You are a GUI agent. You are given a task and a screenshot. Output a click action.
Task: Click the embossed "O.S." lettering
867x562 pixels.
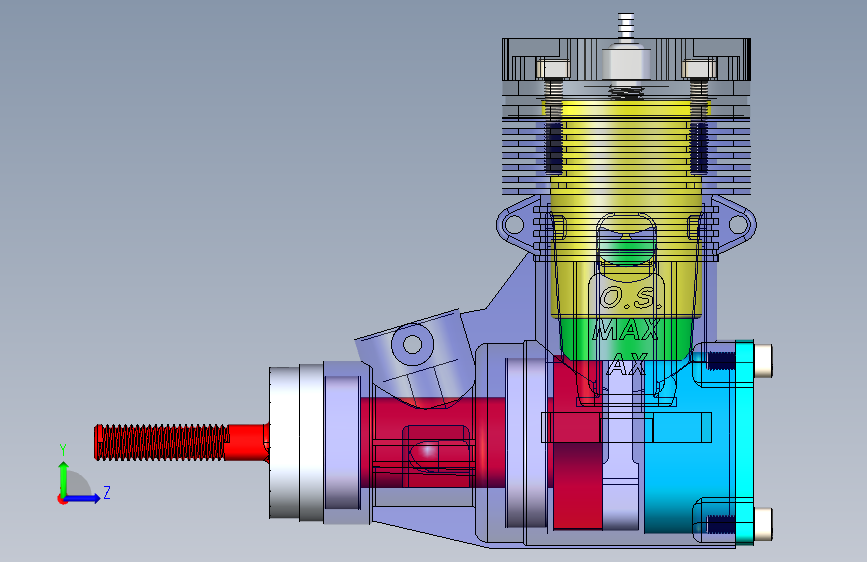pos(631,298)
